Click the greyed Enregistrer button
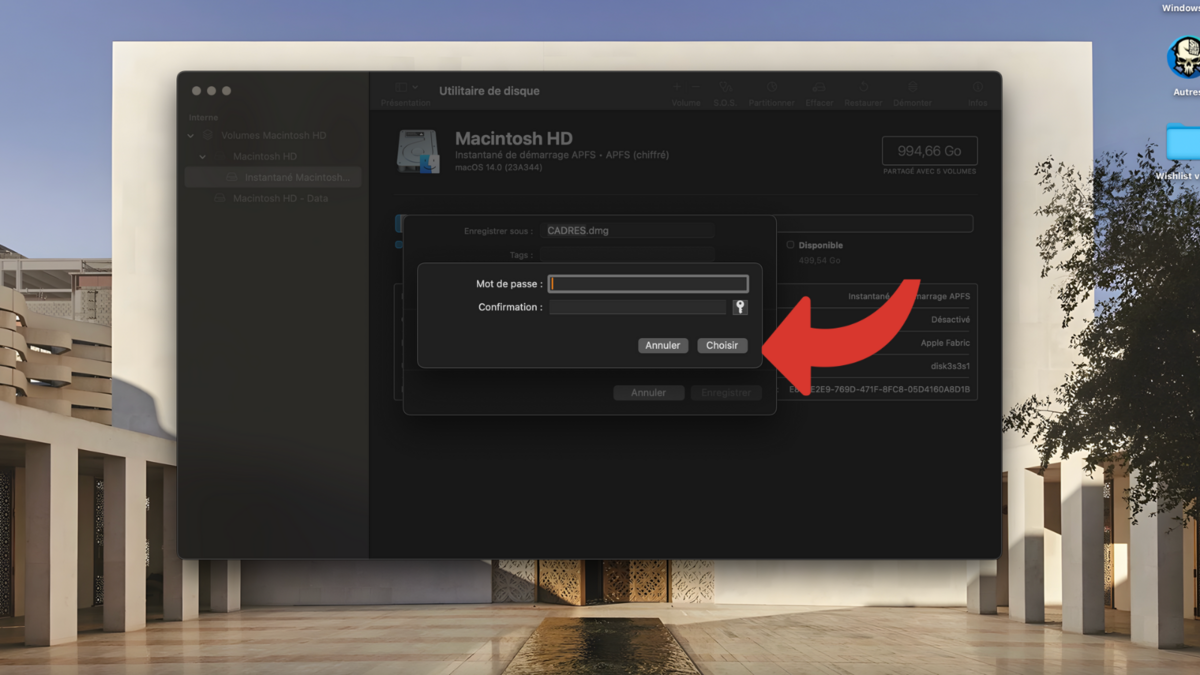This screenshot has width=1200, height=675. coord(726,393)
